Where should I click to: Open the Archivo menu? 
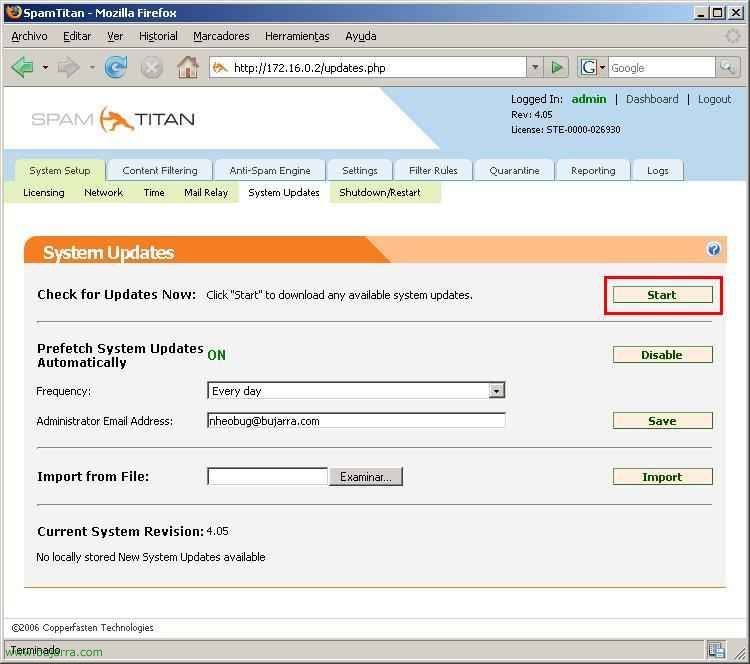click(x=29, y=36)
